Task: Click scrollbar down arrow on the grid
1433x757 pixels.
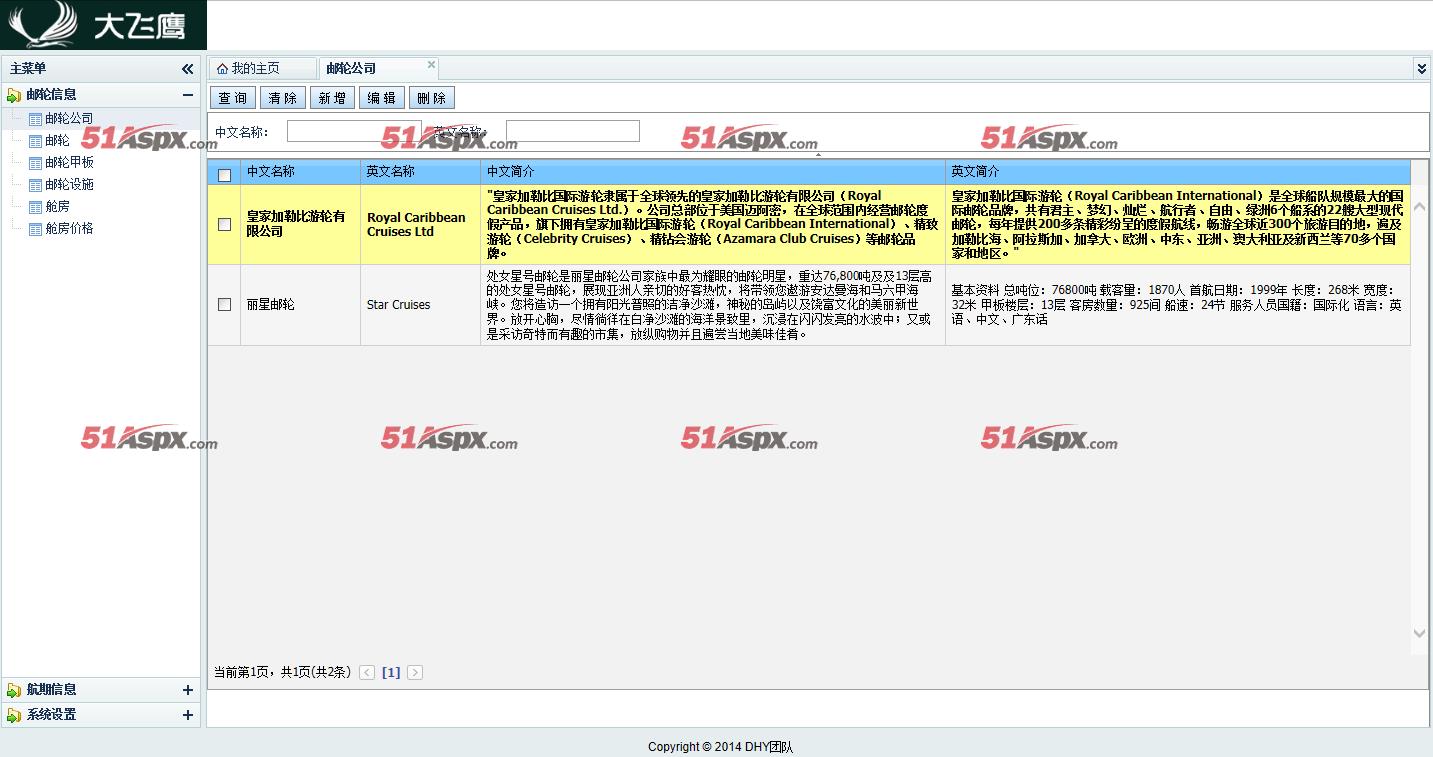Action: (x=1419, y=633)
